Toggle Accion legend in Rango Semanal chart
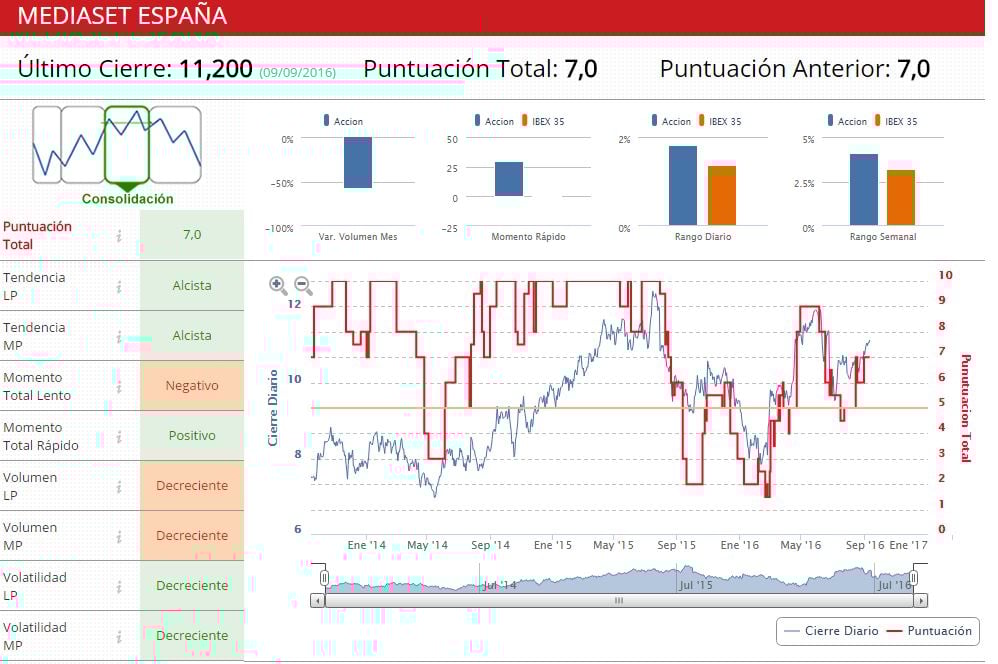 847,121
